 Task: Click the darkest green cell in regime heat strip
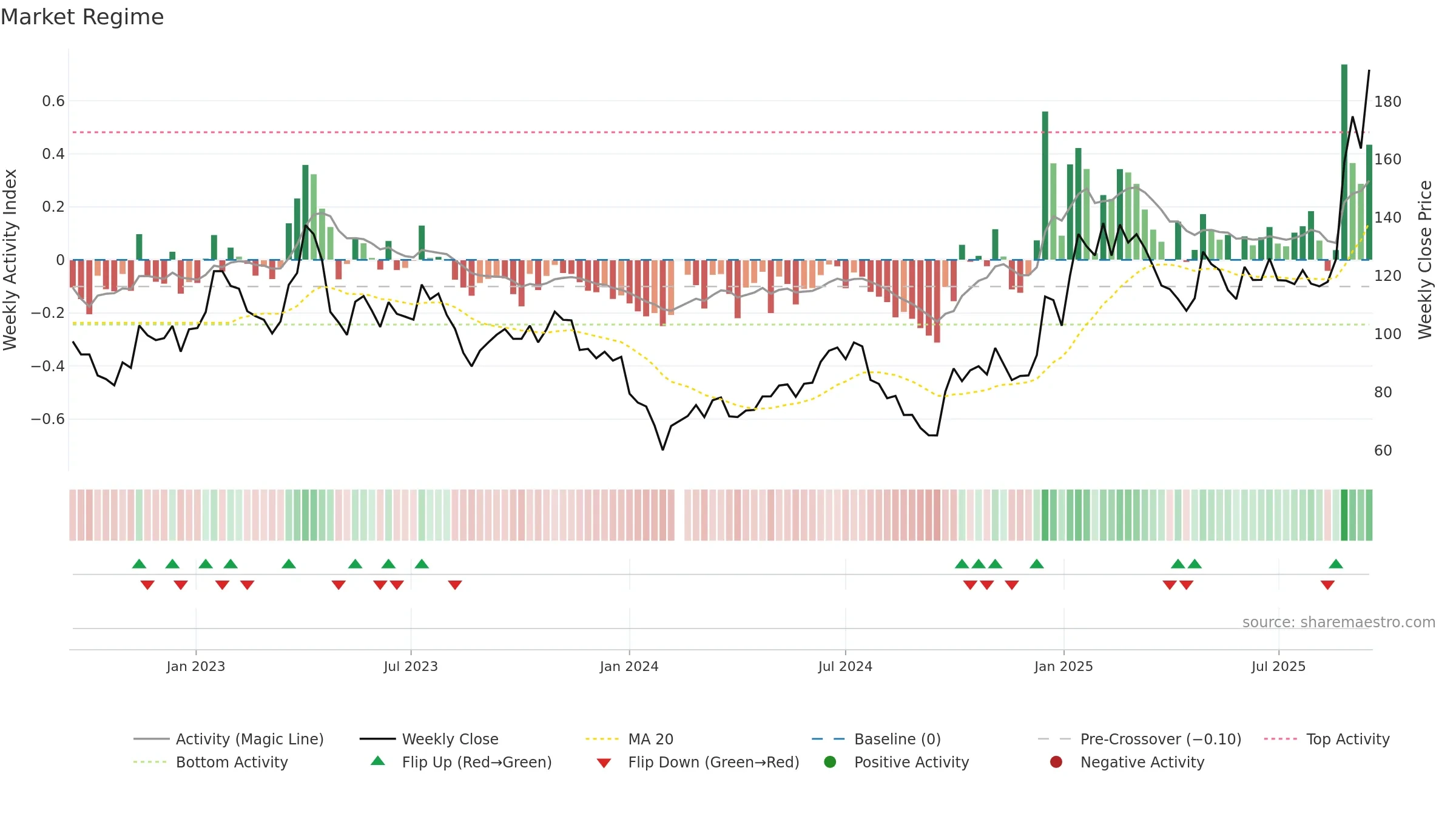tap(1344, 515)
